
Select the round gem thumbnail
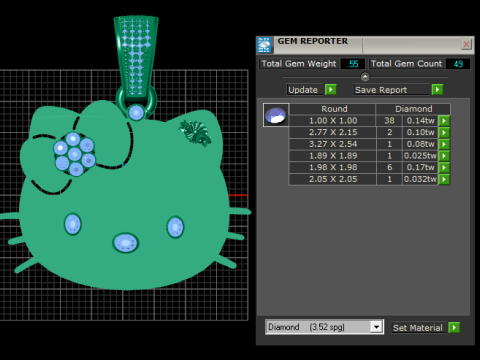[x=276, y=115]
